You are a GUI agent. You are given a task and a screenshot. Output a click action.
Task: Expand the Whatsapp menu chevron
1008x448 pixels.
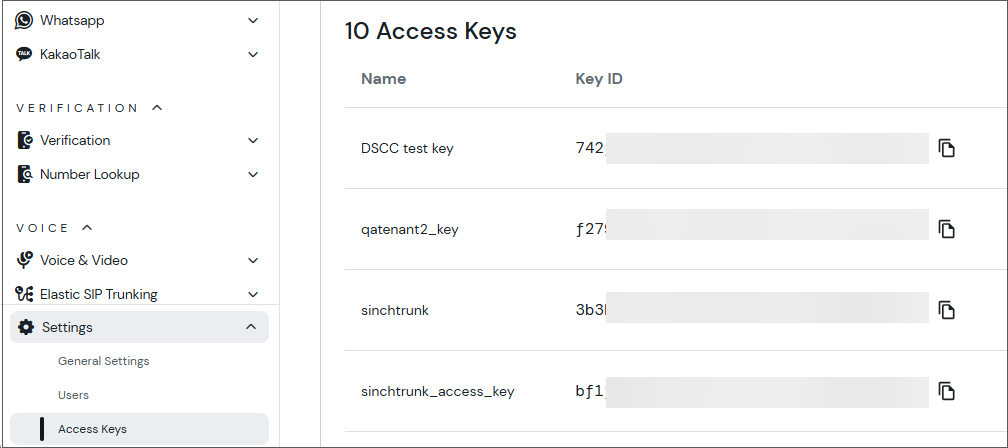pos(253,21)
